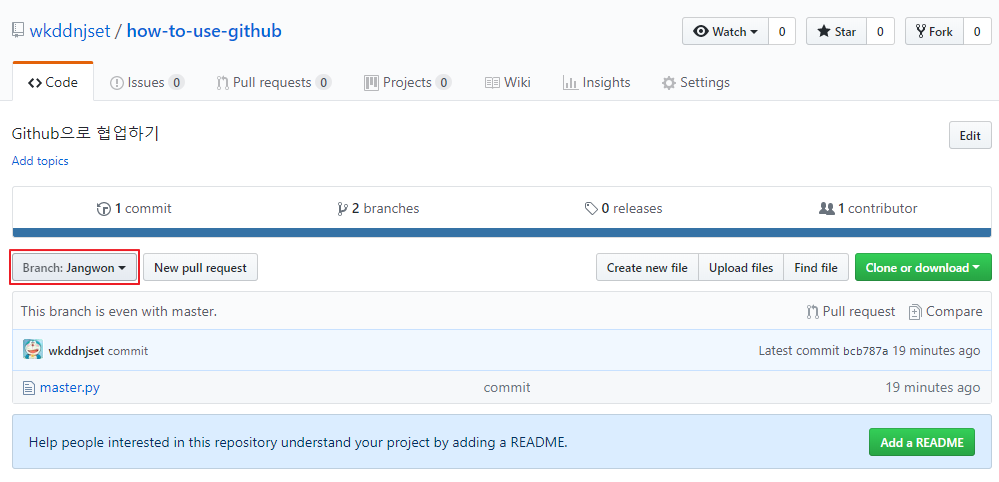
Task: Star this repository
Action: coord(837,31)
